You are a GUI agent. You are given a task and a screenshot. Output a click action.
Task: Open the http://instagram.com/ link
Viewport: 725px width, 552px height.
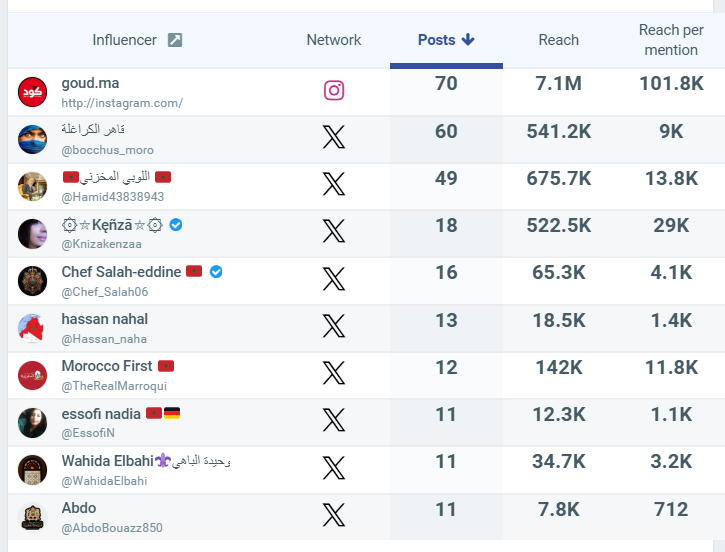pyautogui.click(x=122, y=103)
